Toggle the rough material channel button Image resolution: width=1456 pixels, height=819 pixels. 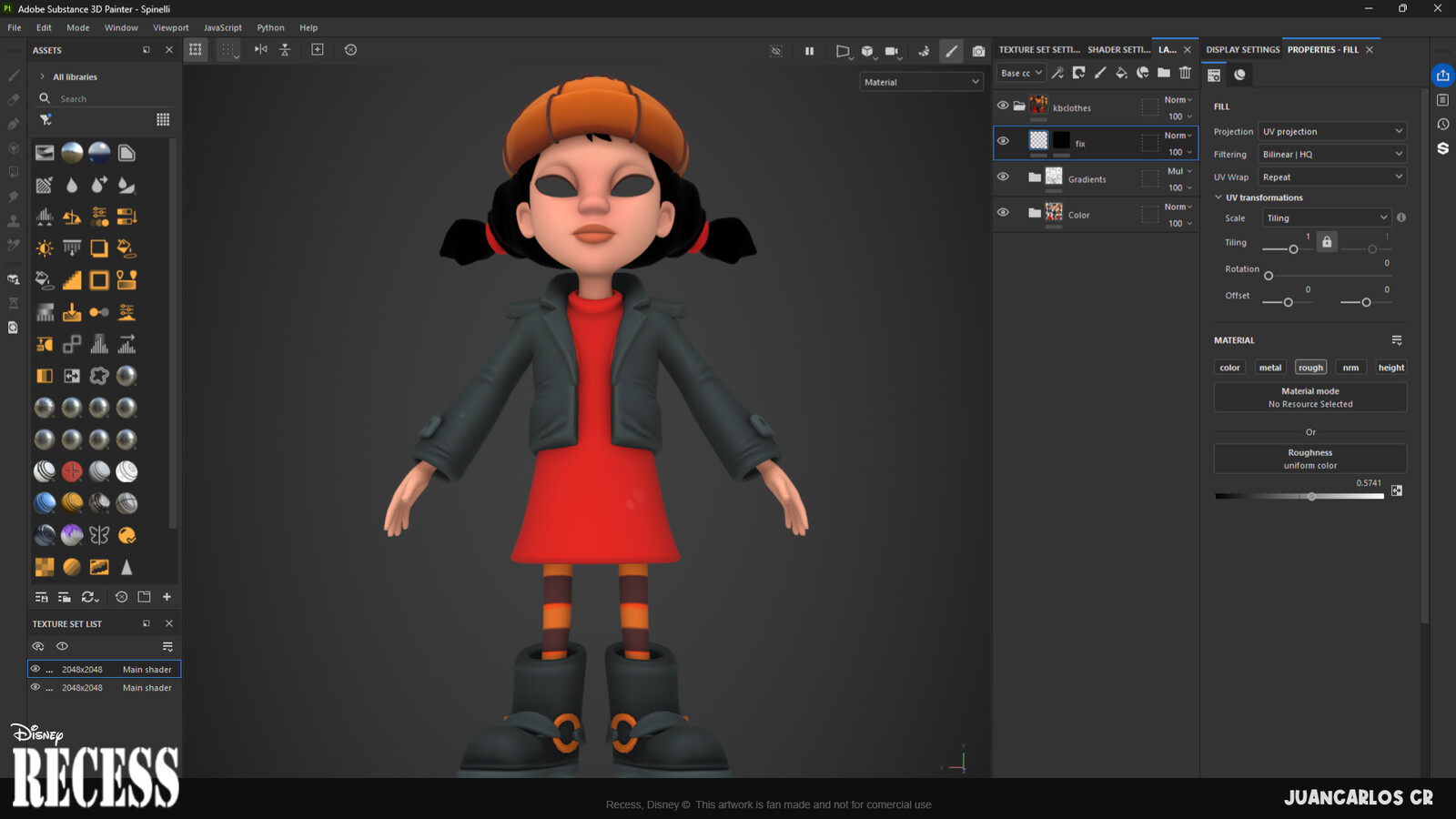(x=1310, y=368)
